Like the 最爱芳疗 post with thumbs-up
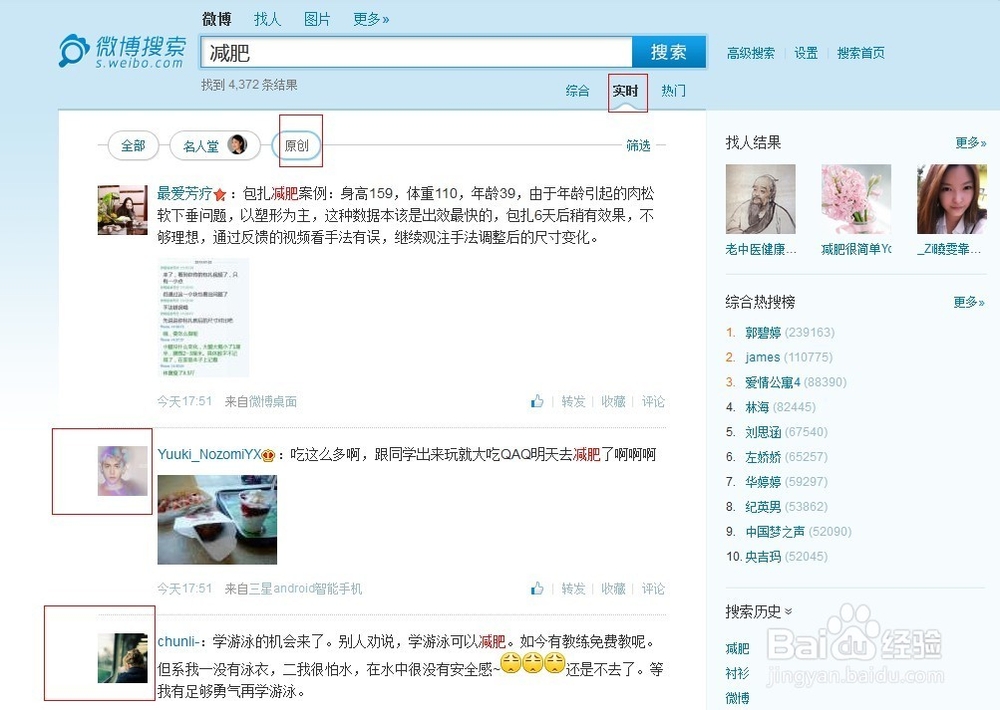Viewport: 1000px width, 710px height. (x=537, y=401)
